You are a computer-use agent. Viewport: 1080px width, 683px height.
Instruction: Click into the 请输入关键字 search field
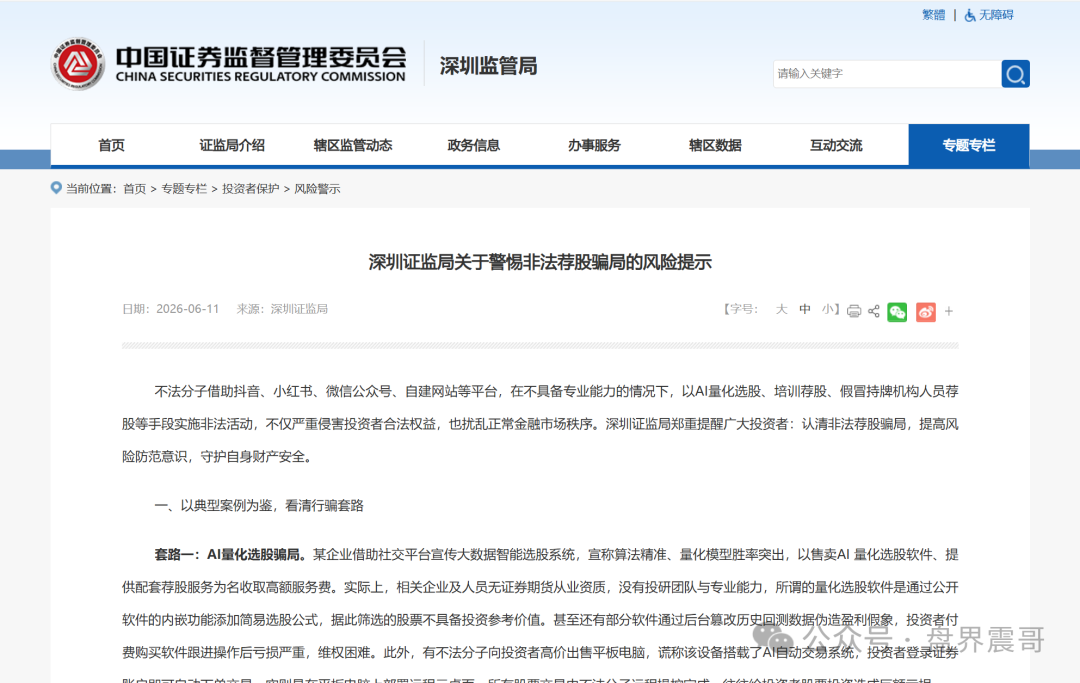click(887, 74)
